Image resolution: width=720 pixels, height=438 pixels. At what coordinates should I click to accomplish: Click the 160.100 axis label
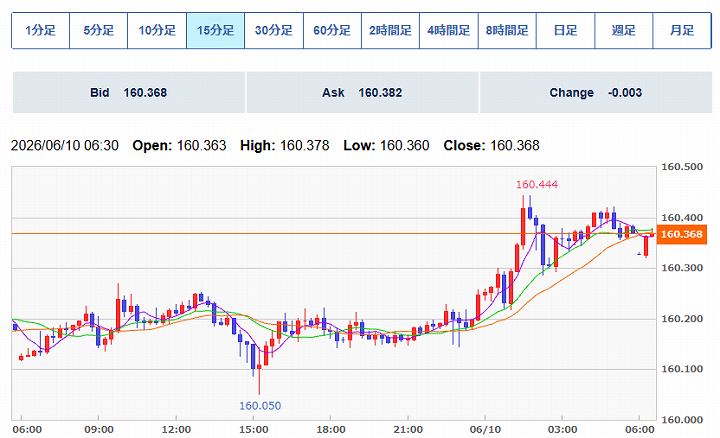click(682, 369)
